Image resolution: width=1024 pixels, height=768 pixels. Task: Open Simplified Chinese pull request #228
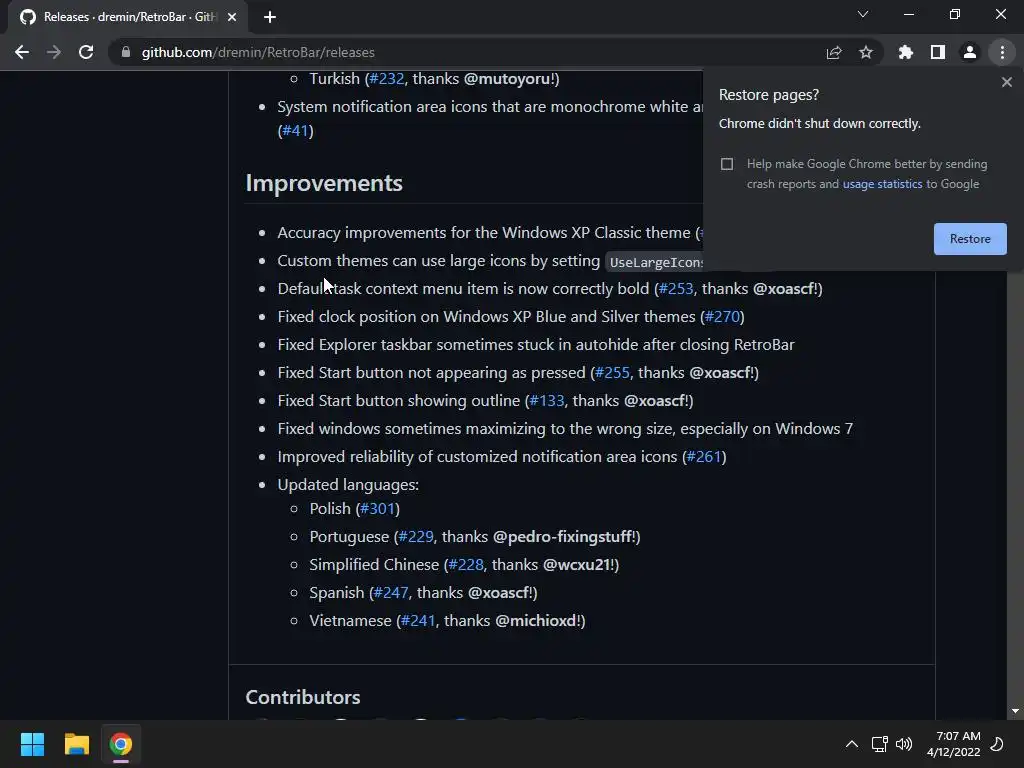click(466, 565)
